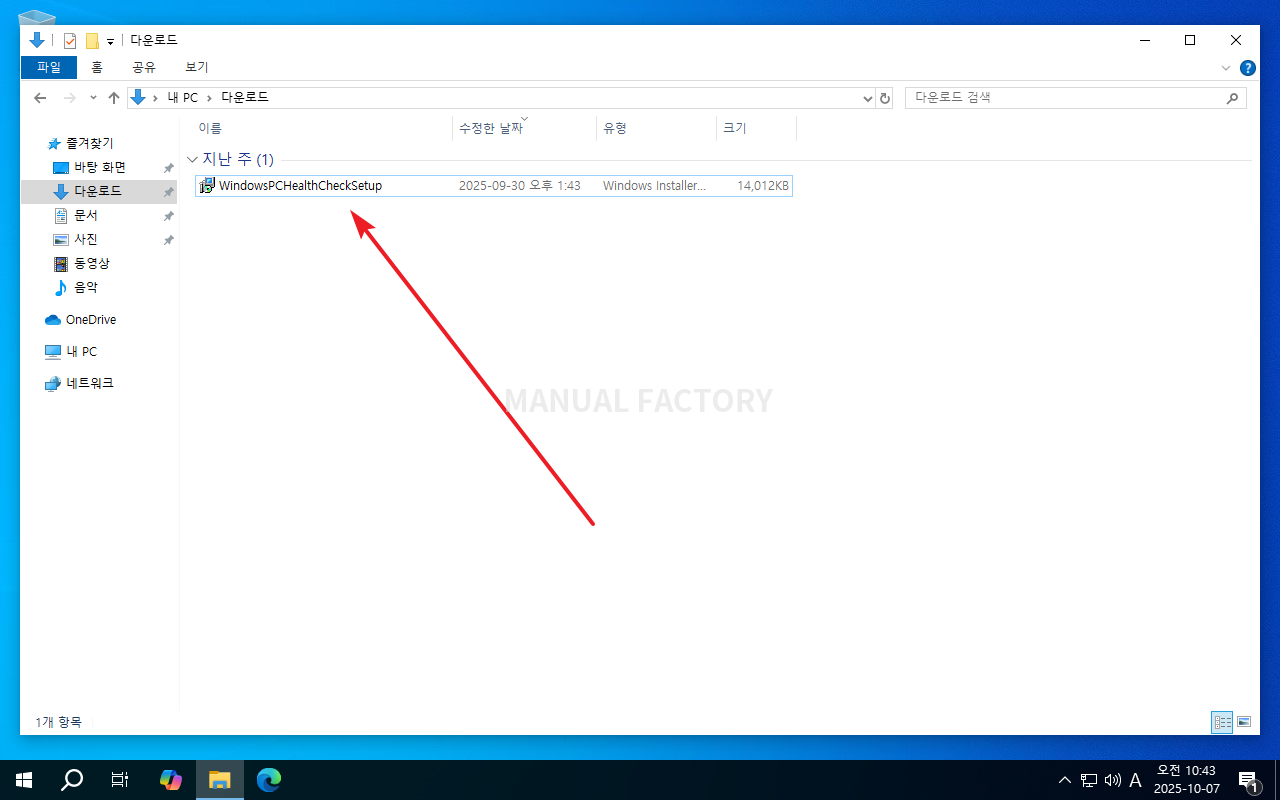Click in the 다운로드 검색 search box
The height and width of the screenshot is (800, 1280).
click(1065, 98)
